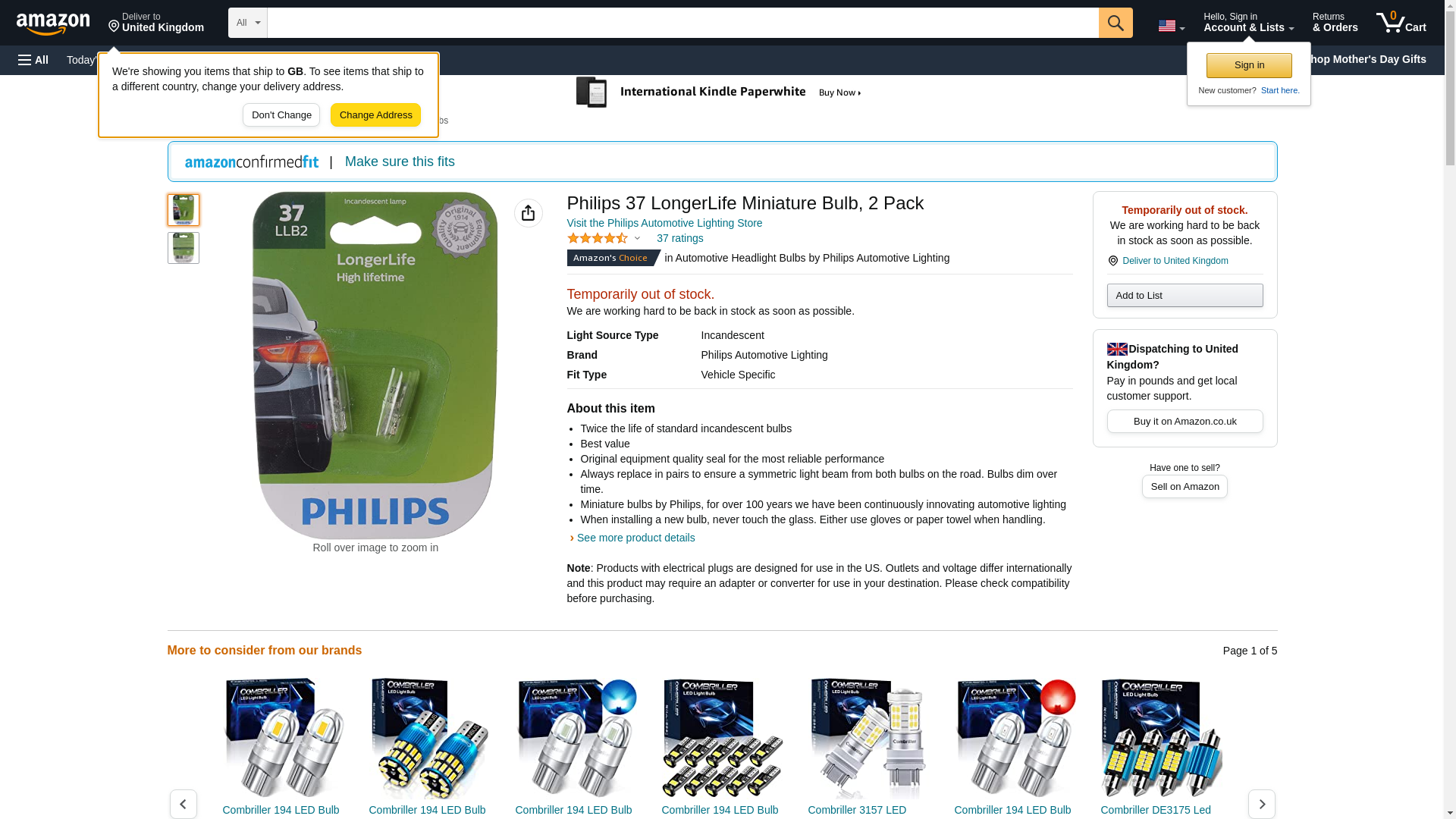Open the Deliver to United Kingdom location selector
Viewport: 1456px width, 819px height.
pyautogui.click(x=156, y=23)
